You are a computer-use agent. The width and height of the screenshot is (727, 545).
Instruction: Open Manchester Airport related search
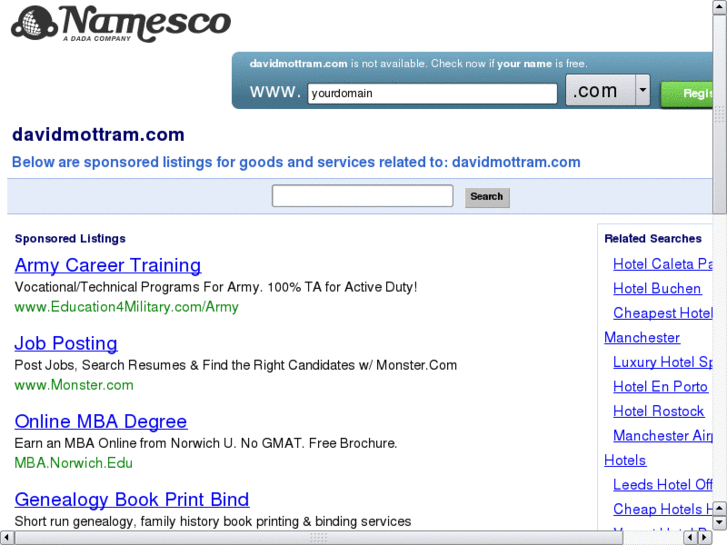(663, 436)
